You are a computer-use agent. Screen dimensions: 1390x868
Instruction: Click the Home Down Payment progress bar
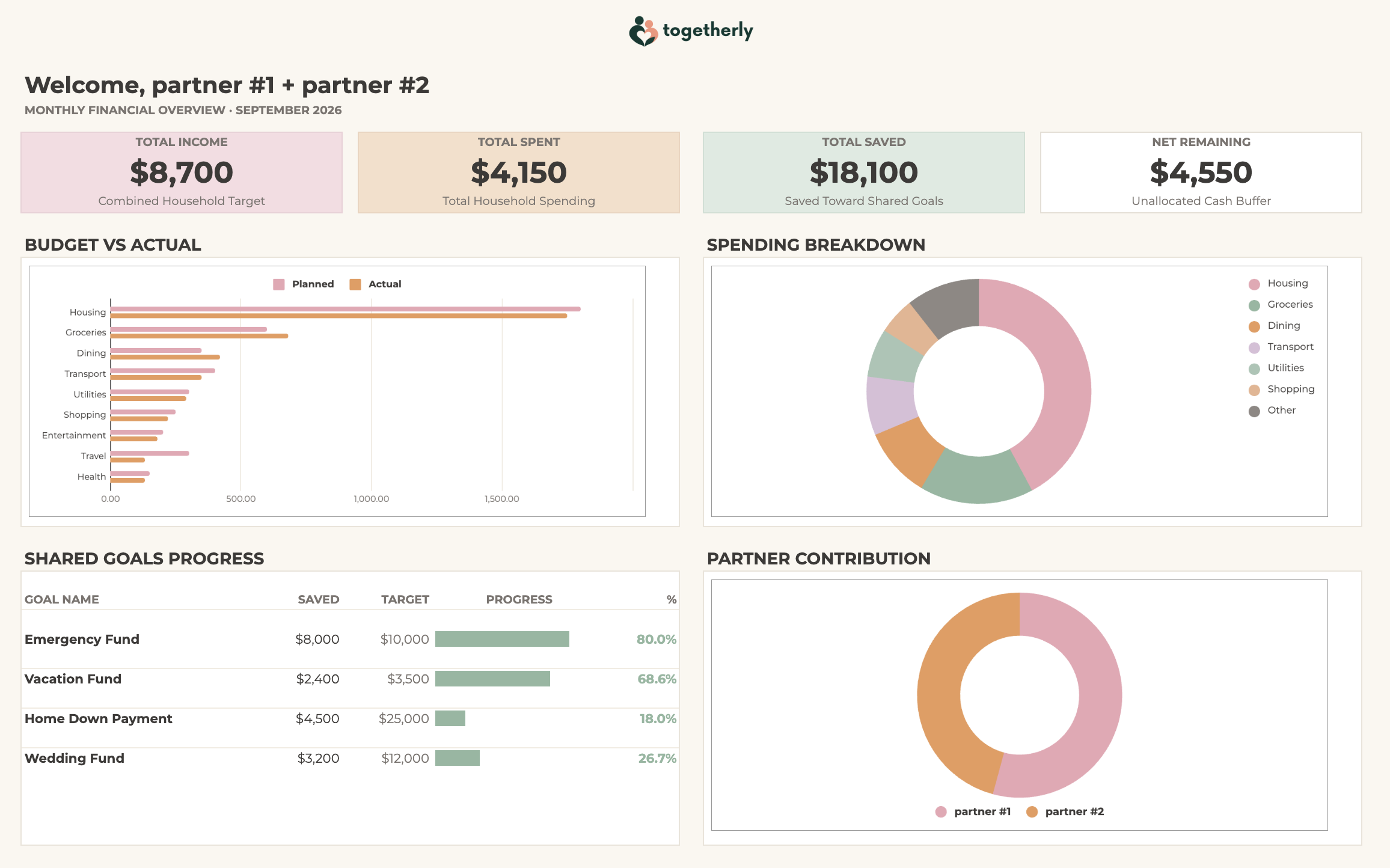[x=450, y=718]
